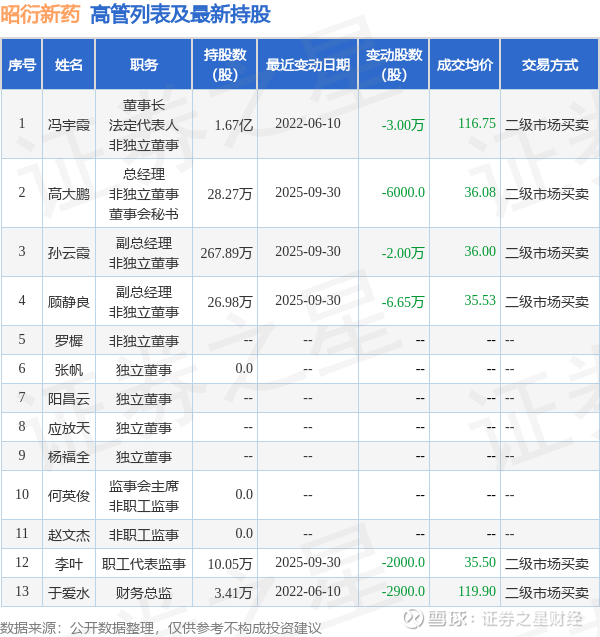Screen dimensions: 600x637
Task: Select the name 罗樨
Action: pyautogui.click(x=69, y=340)
